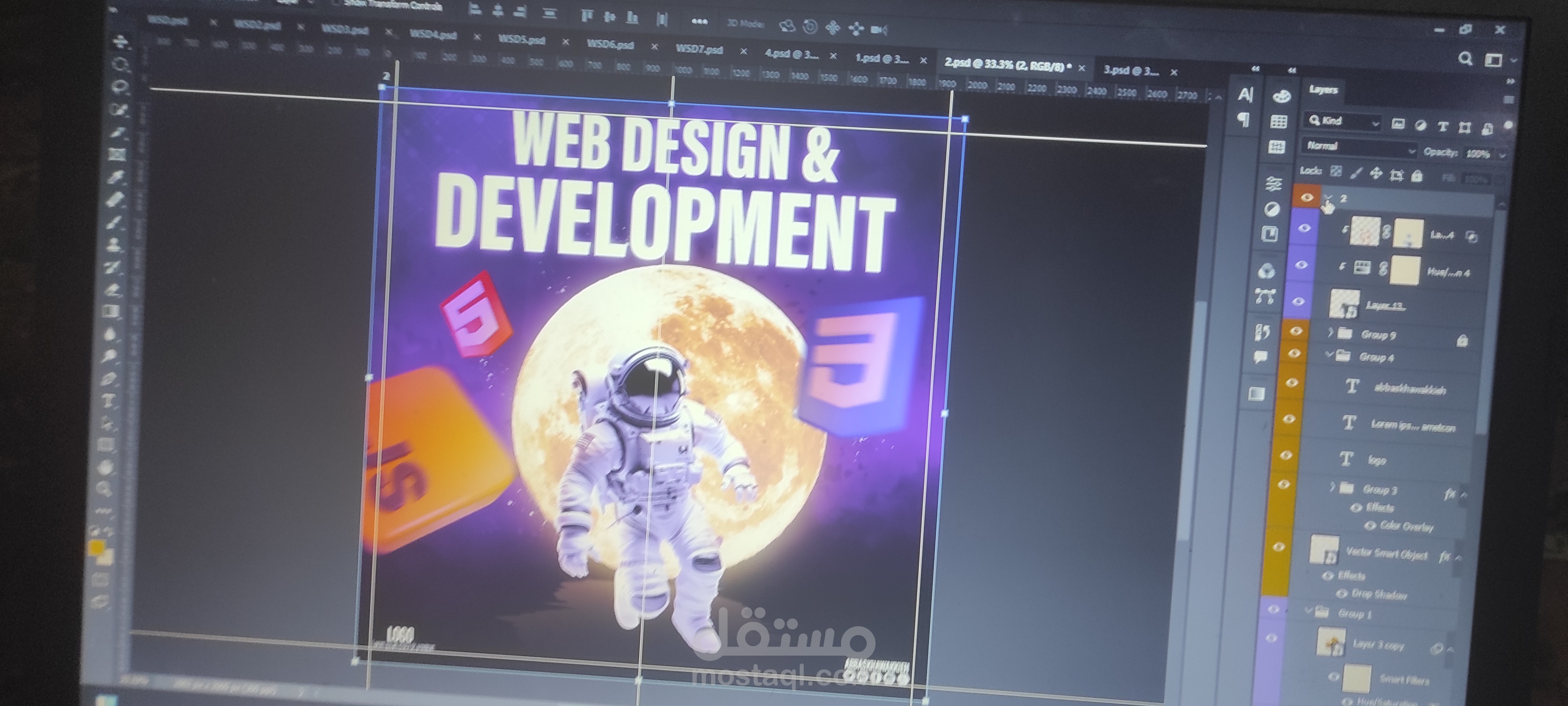Screen dimensions: 1568x706
Task: Select the Lasso tool
Action: pos(120,87)
